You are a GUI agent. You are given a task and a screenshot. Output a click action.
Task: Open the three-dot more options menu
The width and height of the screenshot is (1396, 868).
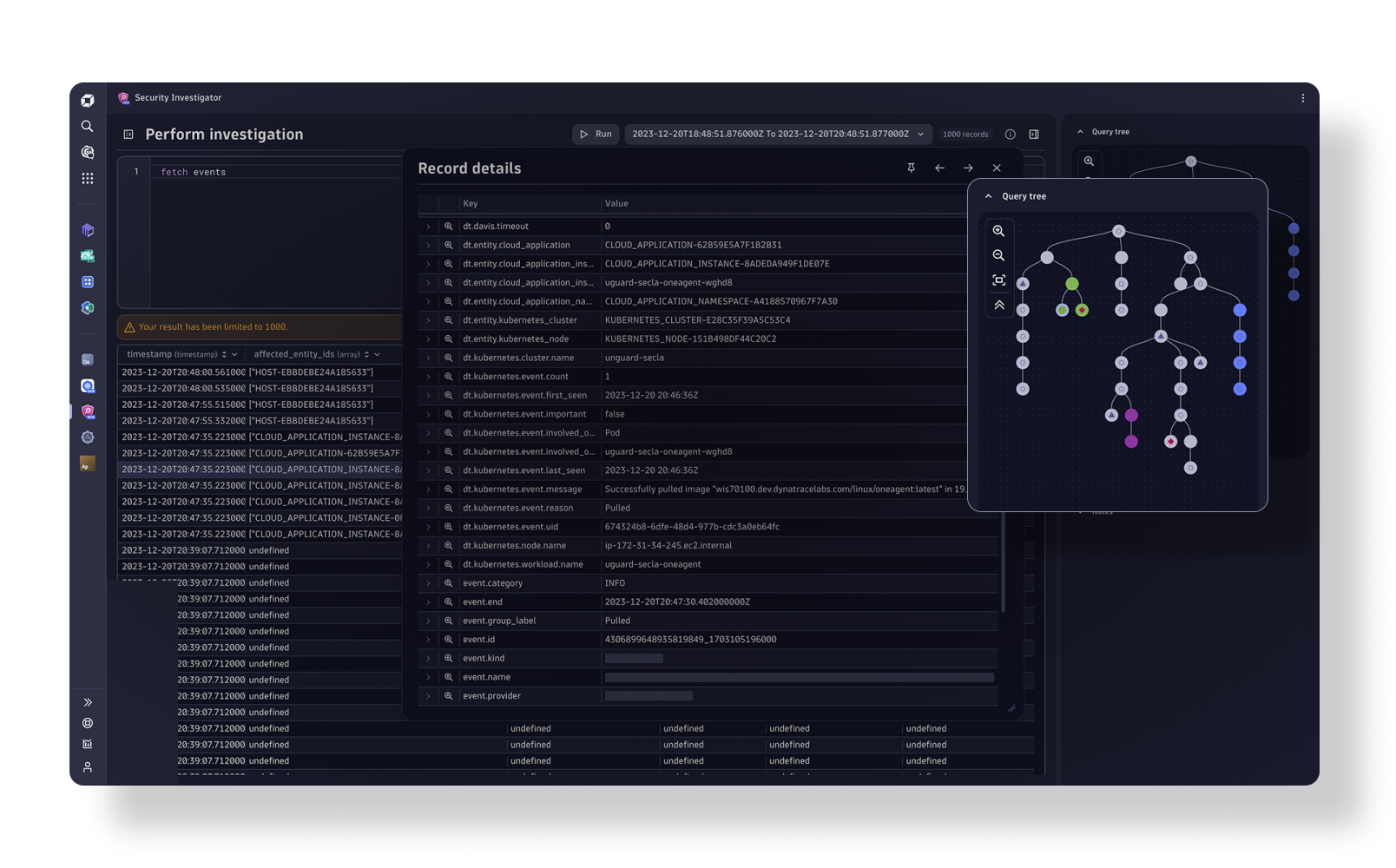(1302, 98)
